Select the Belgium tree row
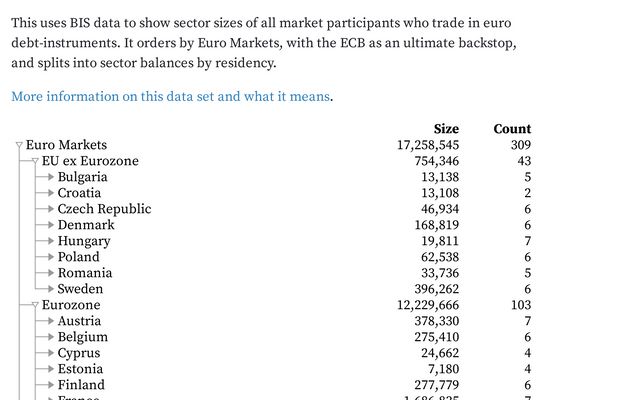This screenshot has height=400, width=640. click(82, 337)
